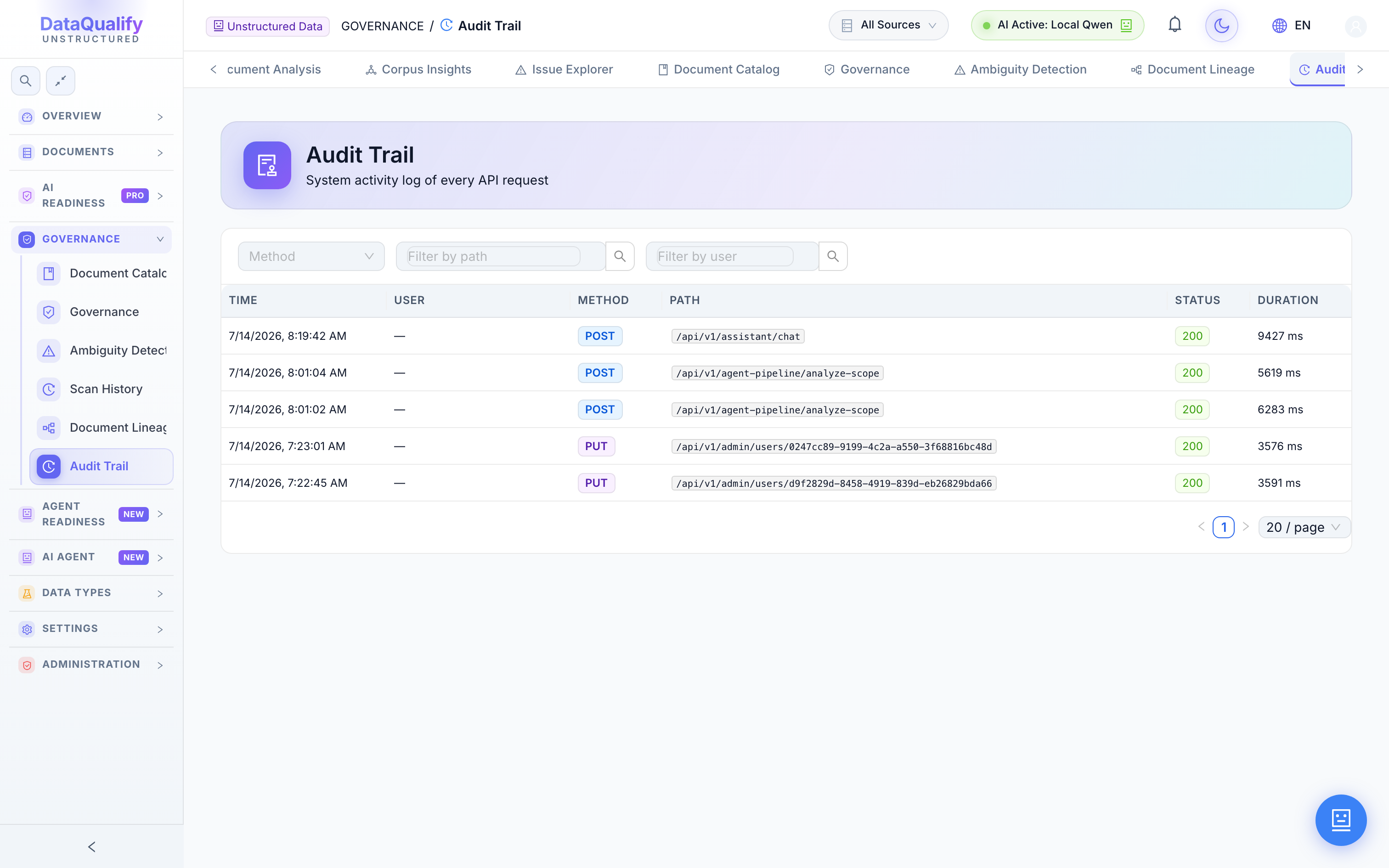Image resolution: width=1389 pixels, height=868 pixels.
Task: Click the Data Types flask icon
Action: 27,593
